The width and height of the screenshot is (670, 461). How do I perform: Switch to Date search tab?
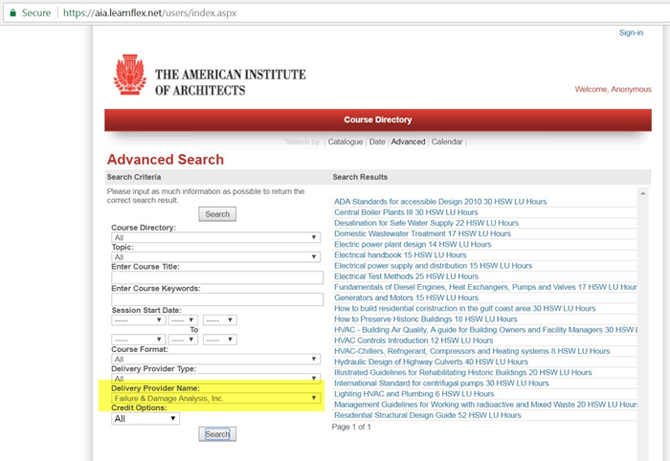click(x=377, y=142)
